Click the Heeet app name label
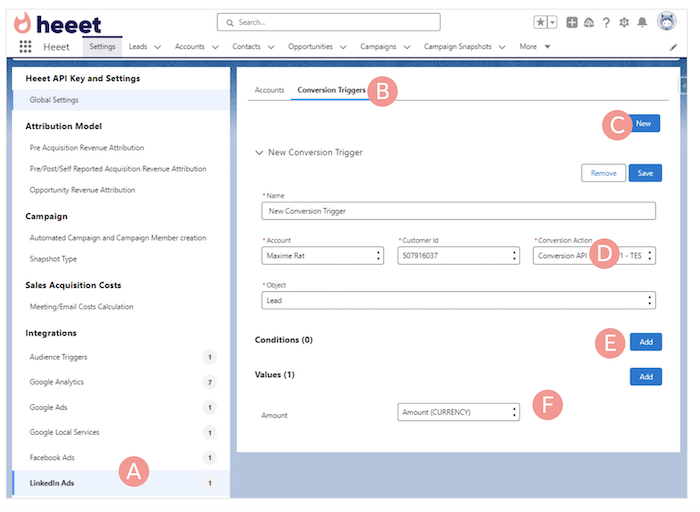Screen dimensions: 700x512 click(56, 47)
